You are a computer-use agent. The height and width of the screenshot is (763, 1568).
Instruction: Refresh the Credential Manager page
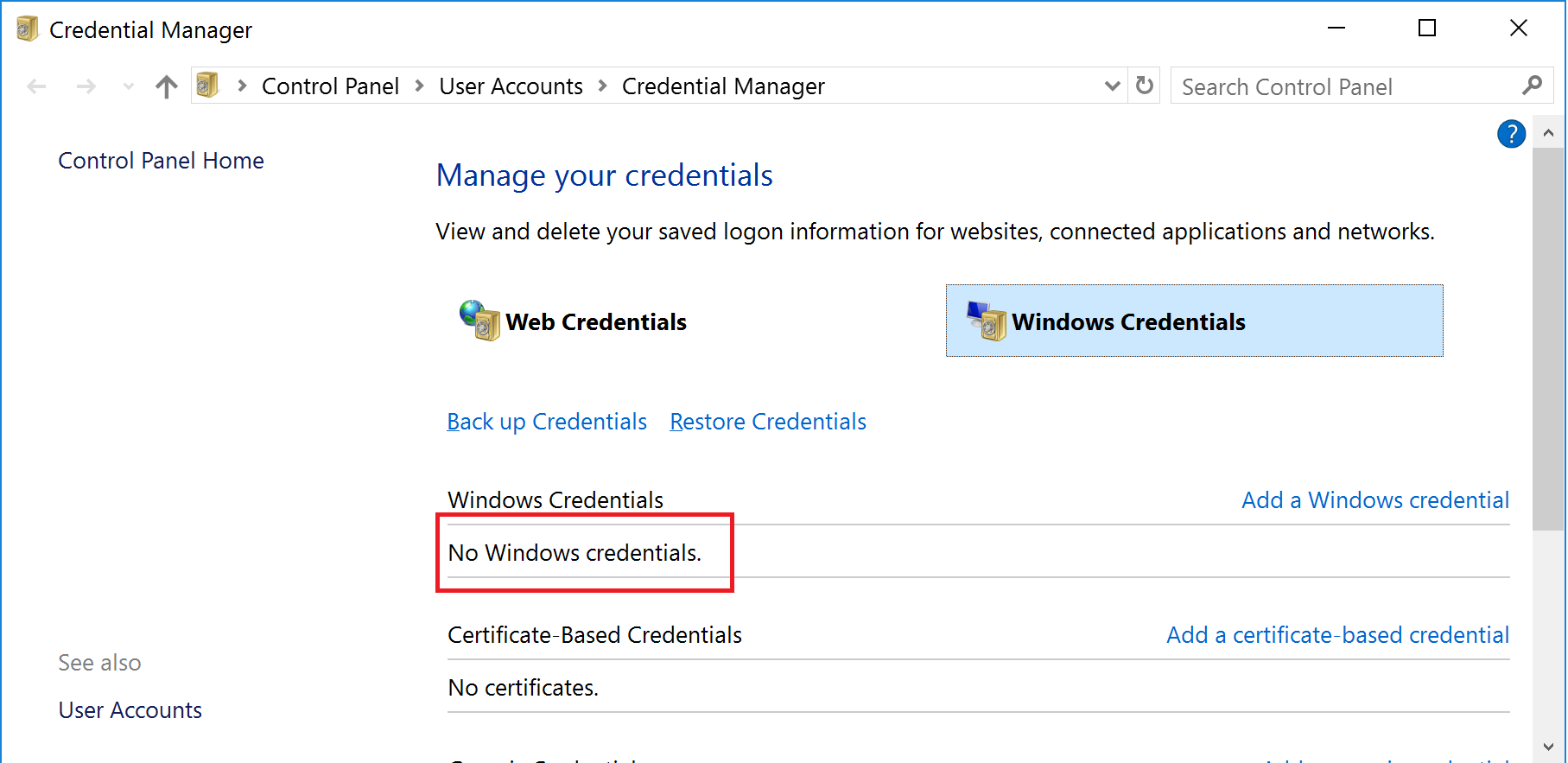(x=1145, y=86)
